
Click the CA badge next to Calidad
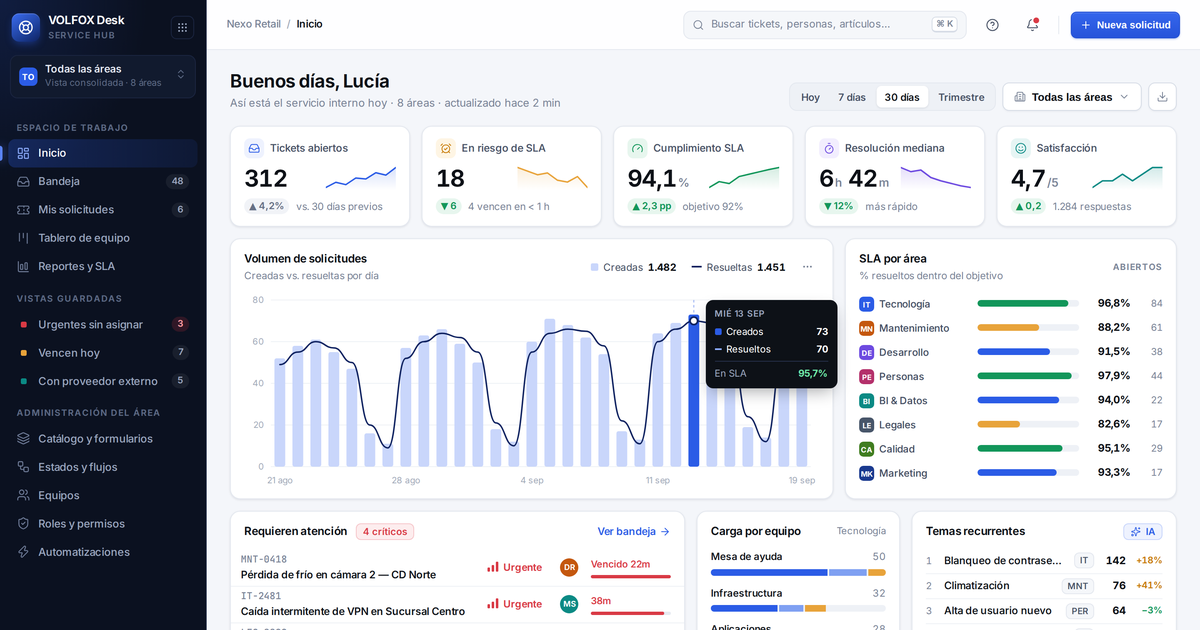(866, 449)
